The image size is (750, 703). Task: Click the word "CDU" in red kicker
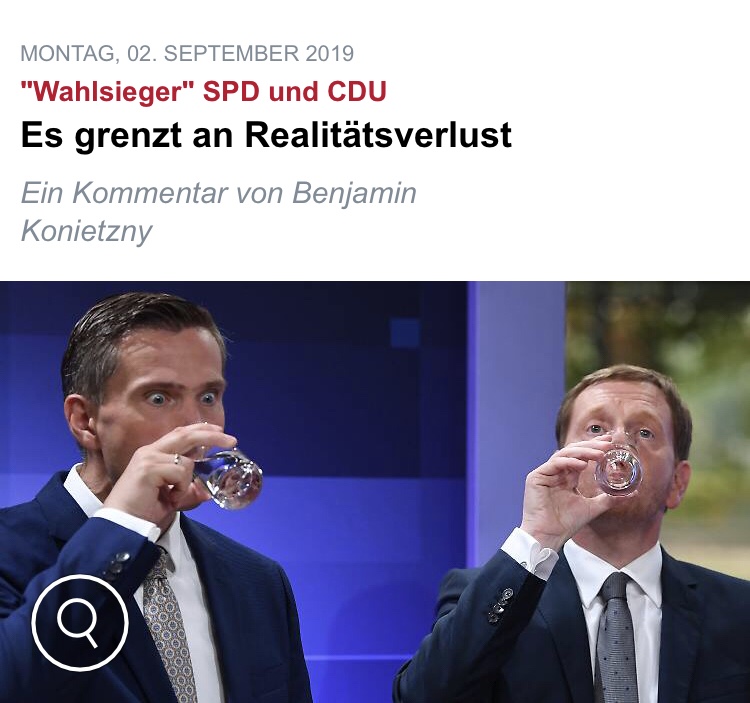point(357,92)
